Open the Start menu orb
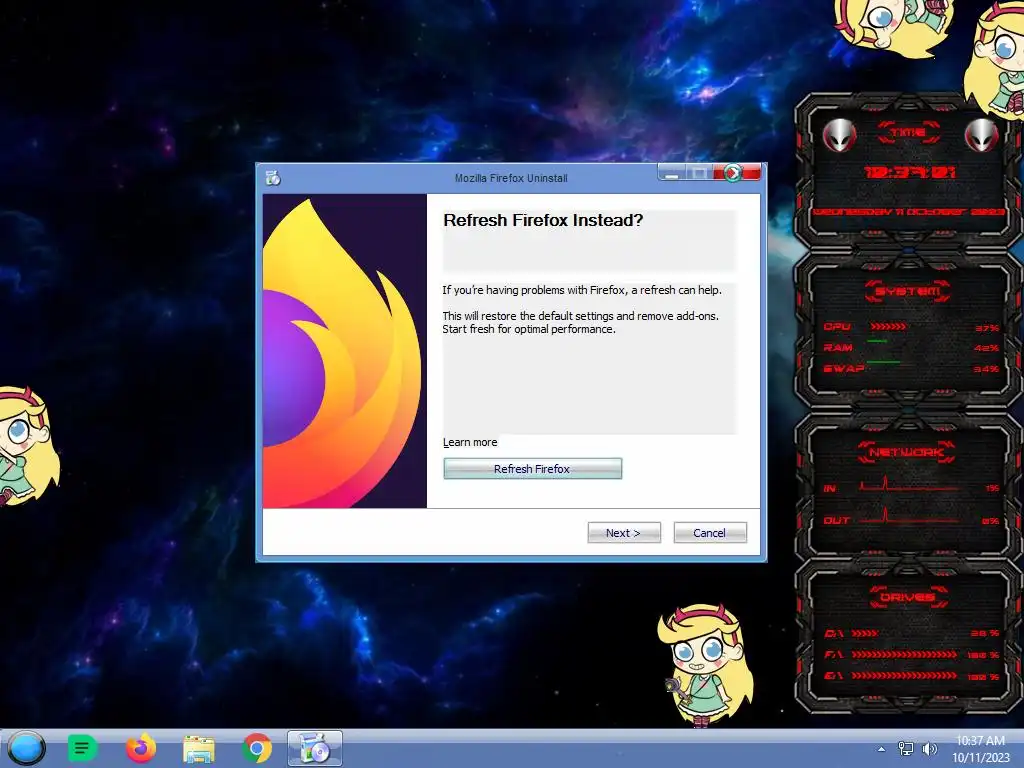 [27, 748]
